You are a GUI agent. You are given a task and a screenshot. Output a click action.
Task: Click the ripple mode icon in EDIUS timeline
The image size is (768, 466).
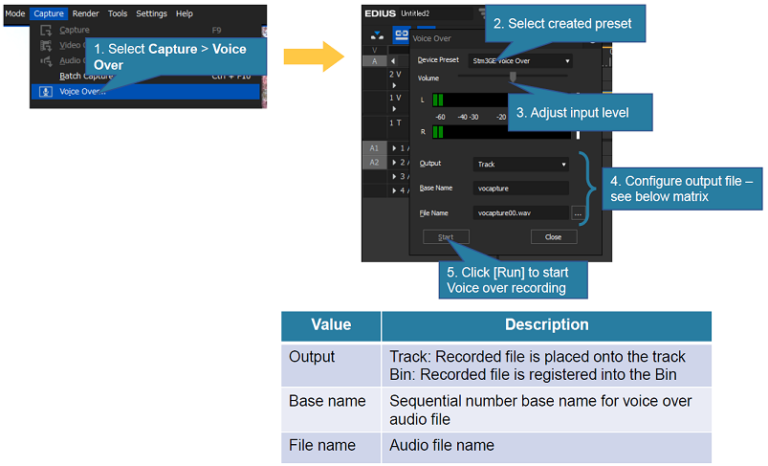[377, 35]
